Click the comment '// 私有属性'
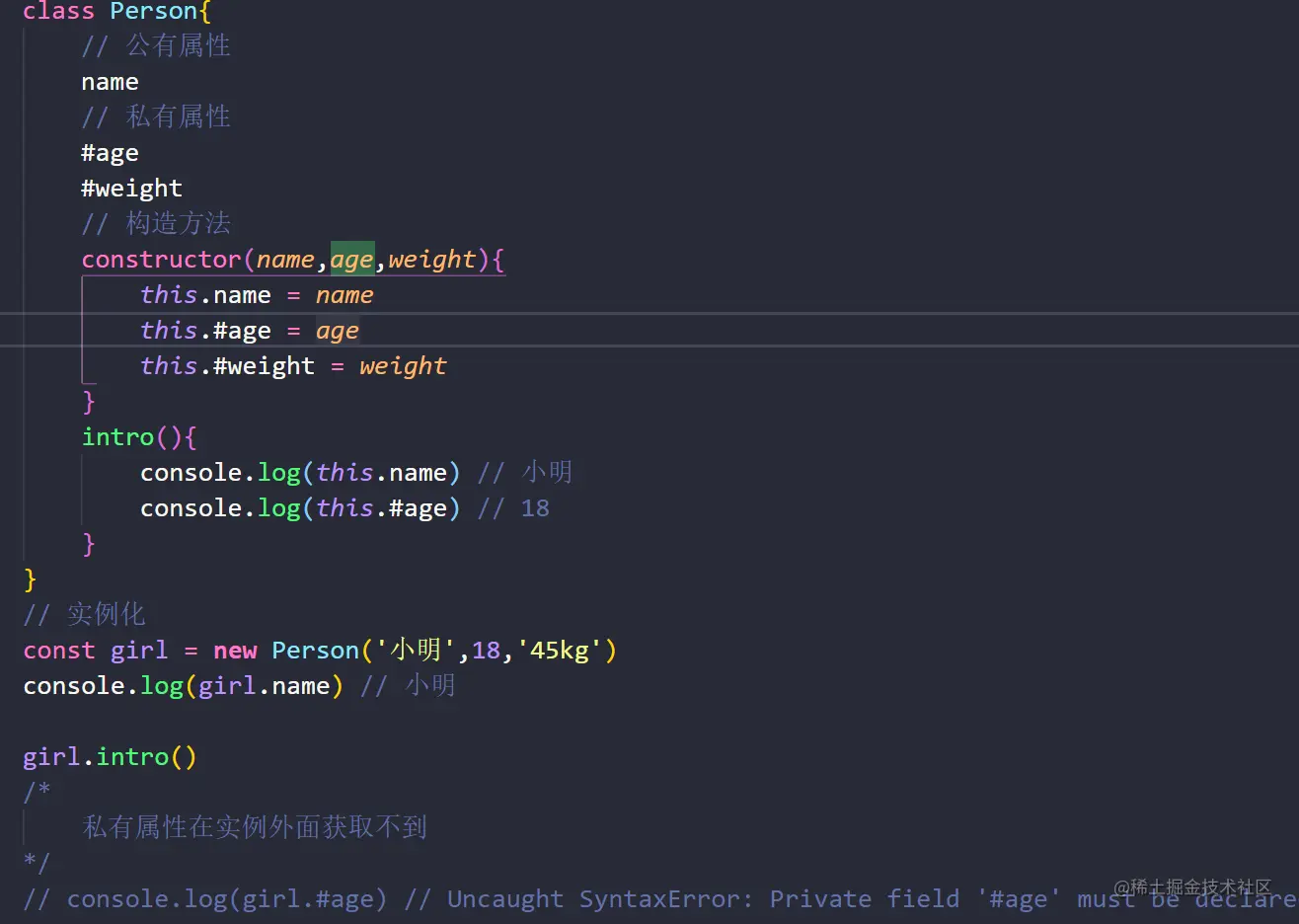This screenshot has height=924, width=1299. [156, 117]
